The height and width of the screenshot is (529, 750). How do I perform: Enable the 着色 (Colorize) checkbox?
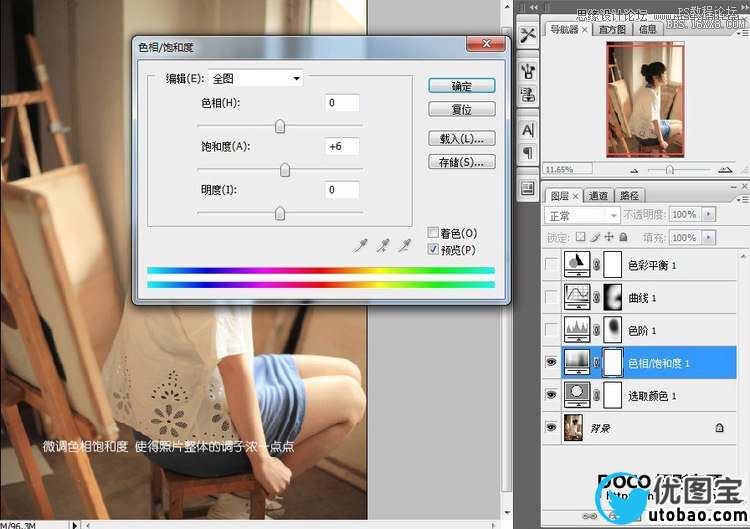[x=433, y=233]
